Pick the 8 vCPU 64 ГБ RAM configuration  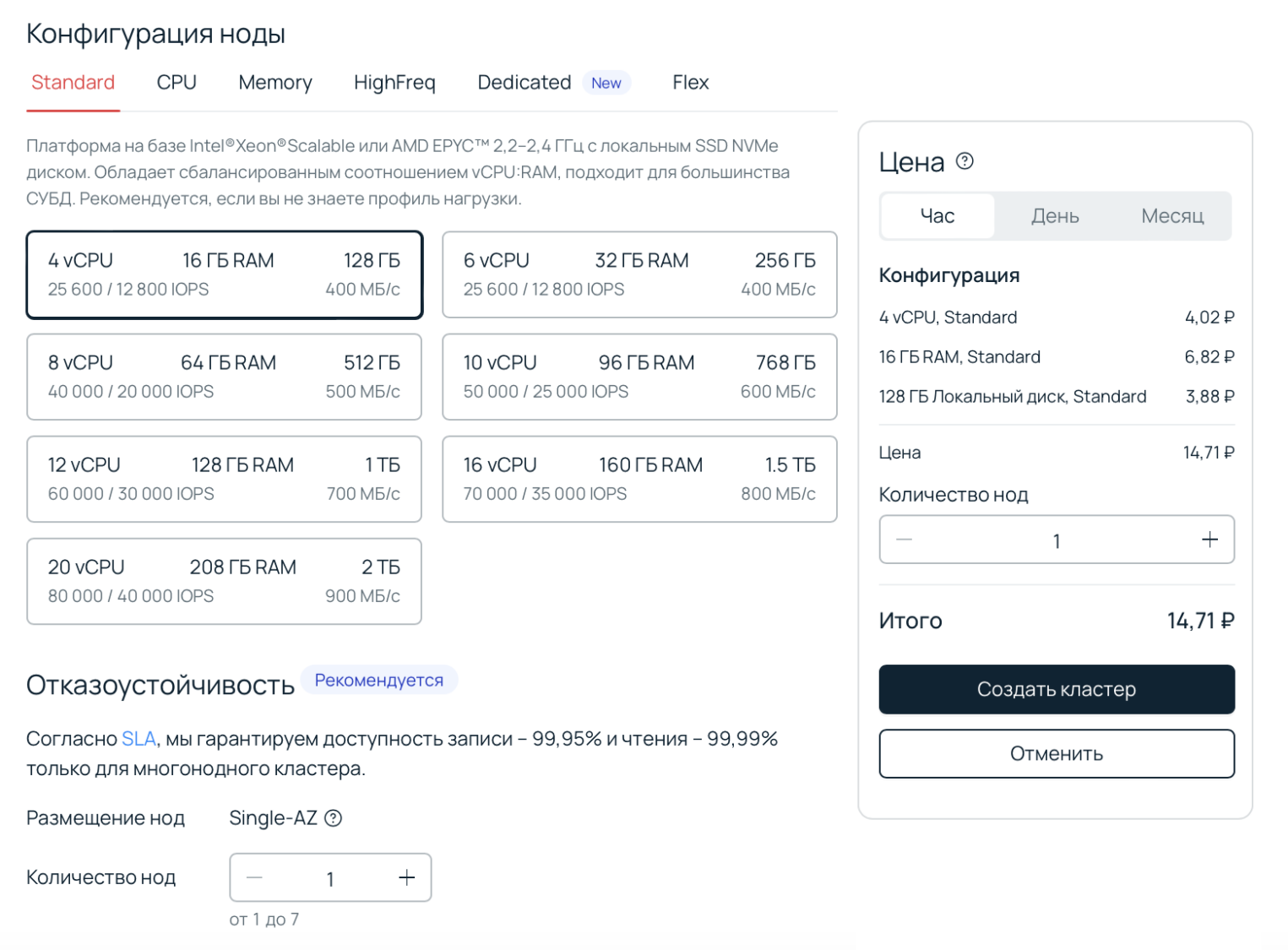[x=224, y=377]
